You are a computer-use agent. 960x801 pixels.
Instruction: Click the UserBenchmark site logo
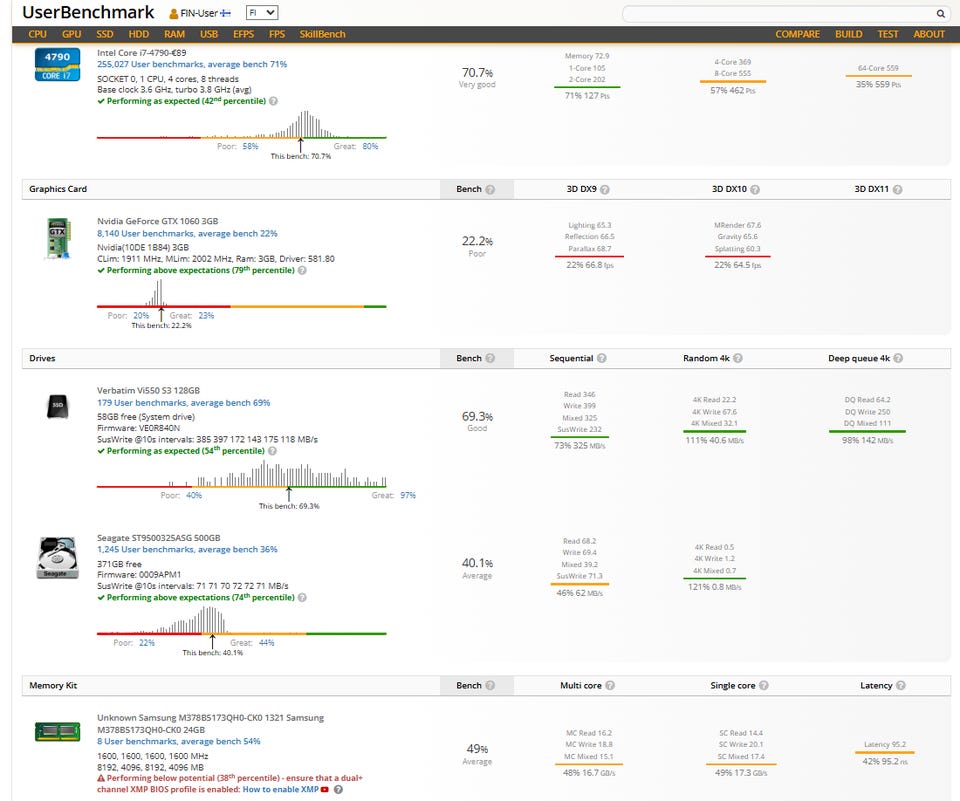tap(88, 12)
